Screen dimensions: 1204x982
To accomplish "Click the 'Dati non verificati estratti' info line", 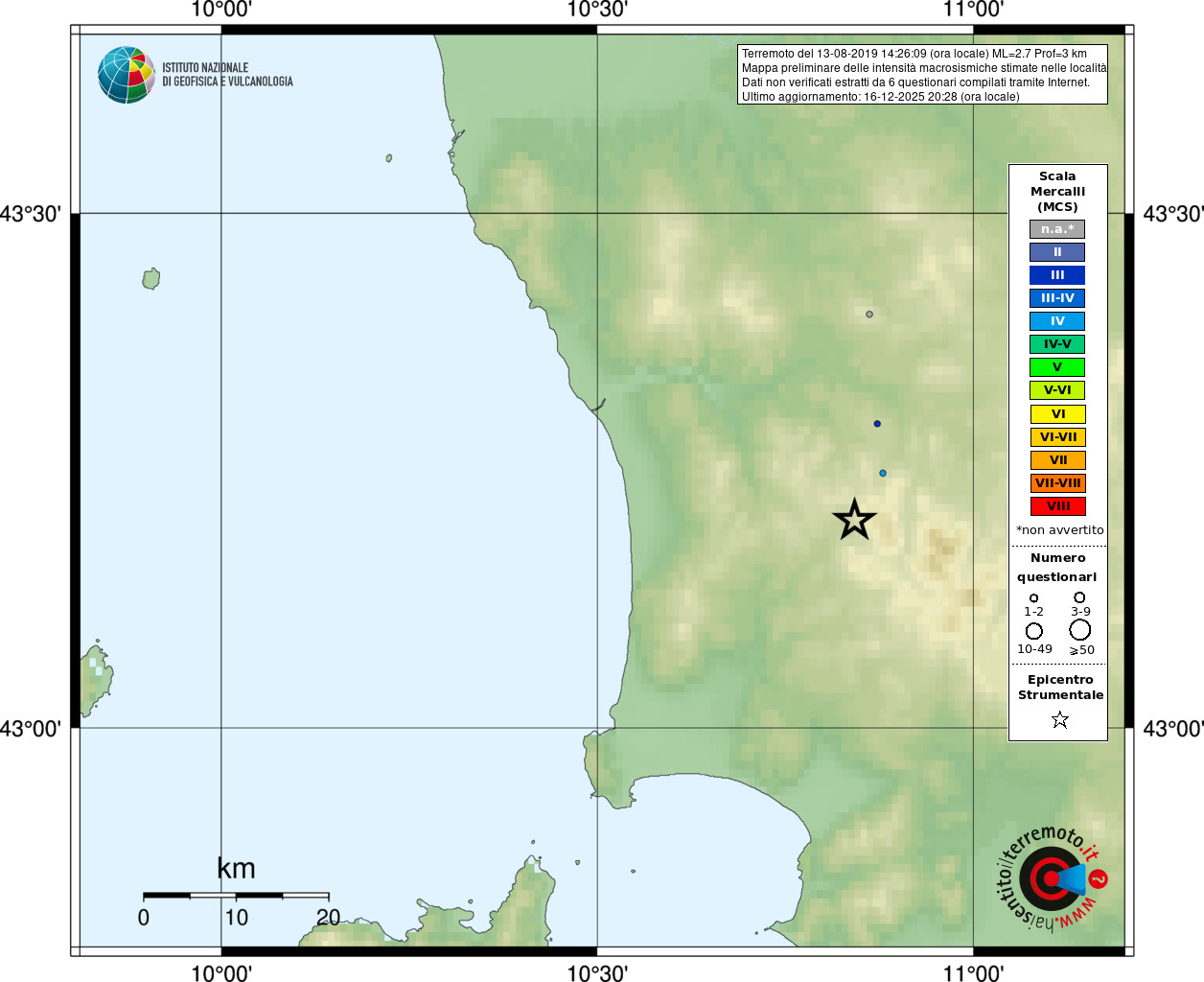I will 915,82.
